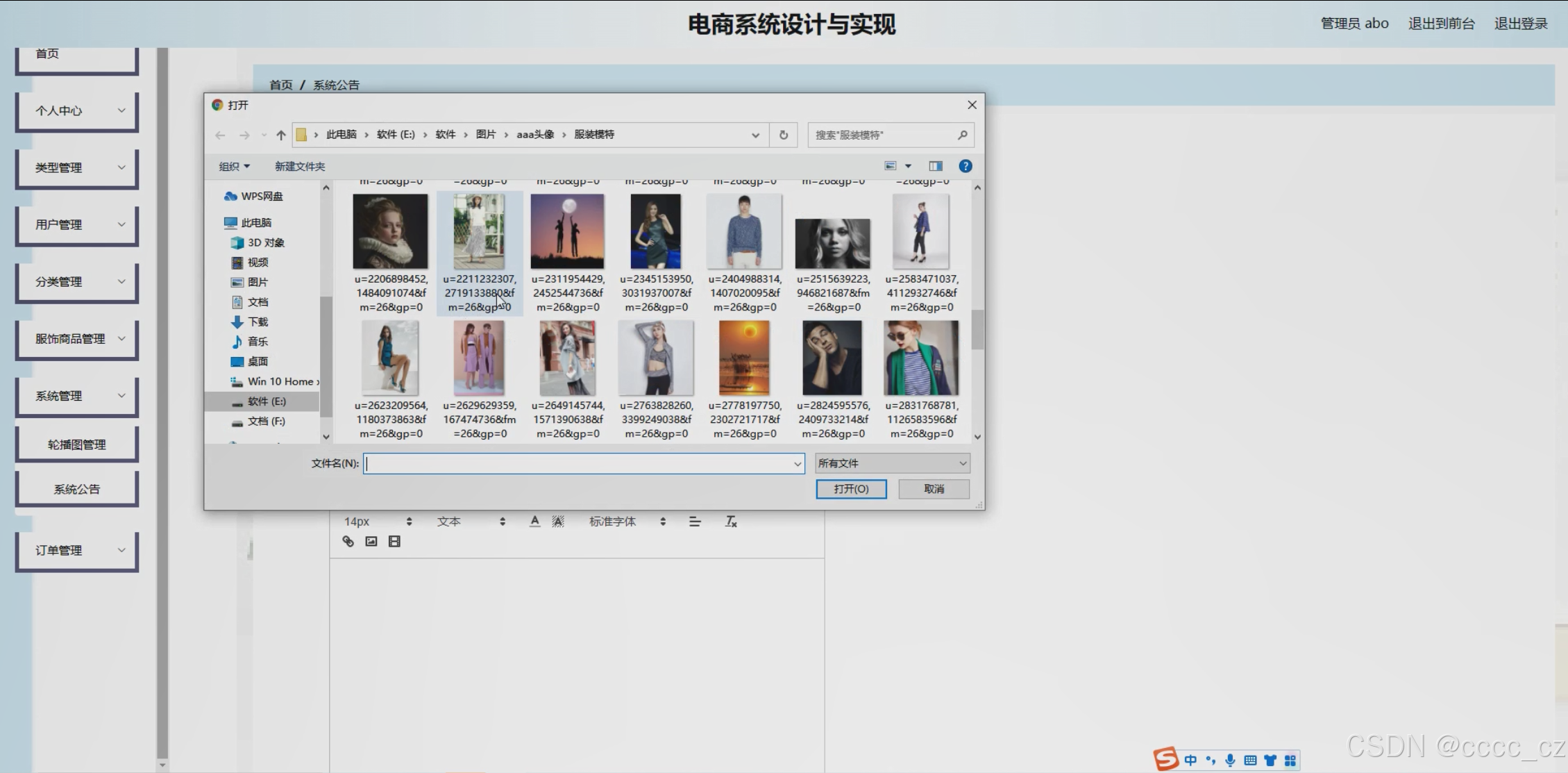The image size is (1568, 773).
Task: Open the 轮播图管理 sidebar item
Action: (77, 444)
